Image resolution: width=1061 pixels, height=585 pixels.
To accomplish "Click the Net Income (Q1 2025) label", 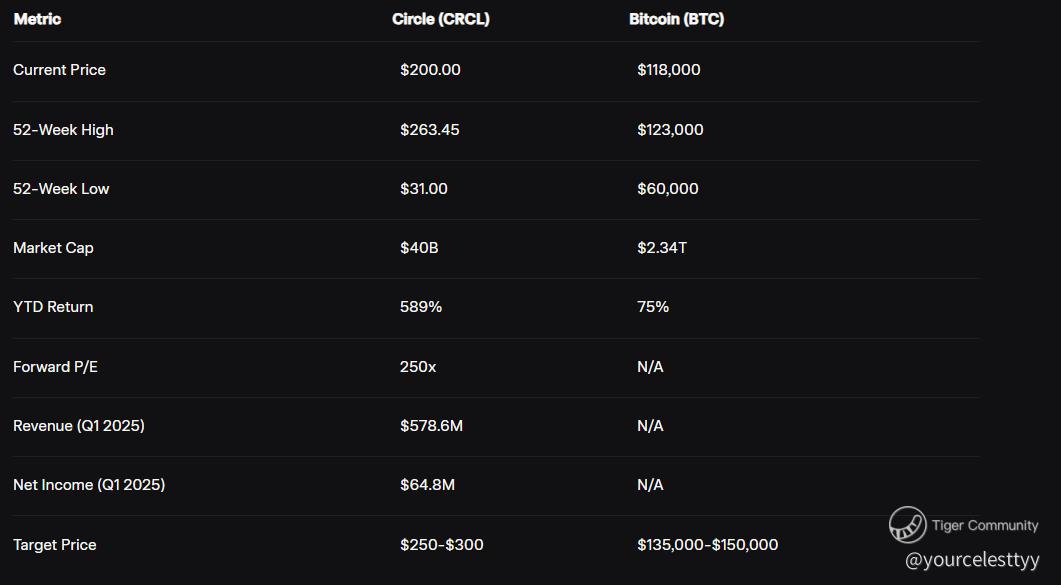I will pyautogui.click(x=89, y=485).
